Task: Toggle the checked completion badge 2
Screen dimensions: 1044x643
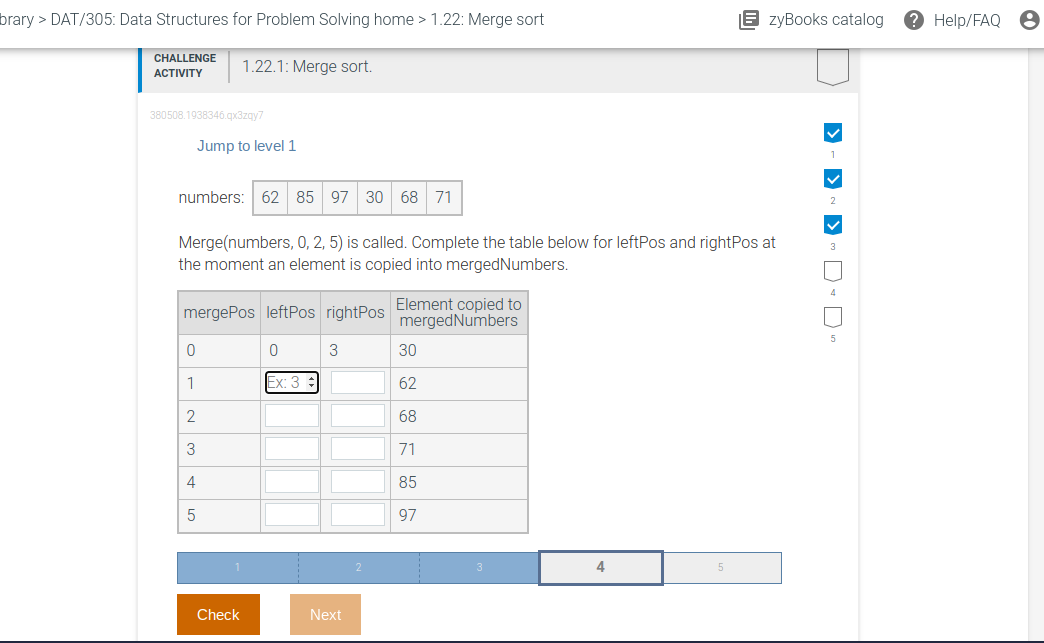Action: click(x=832, y=178)
